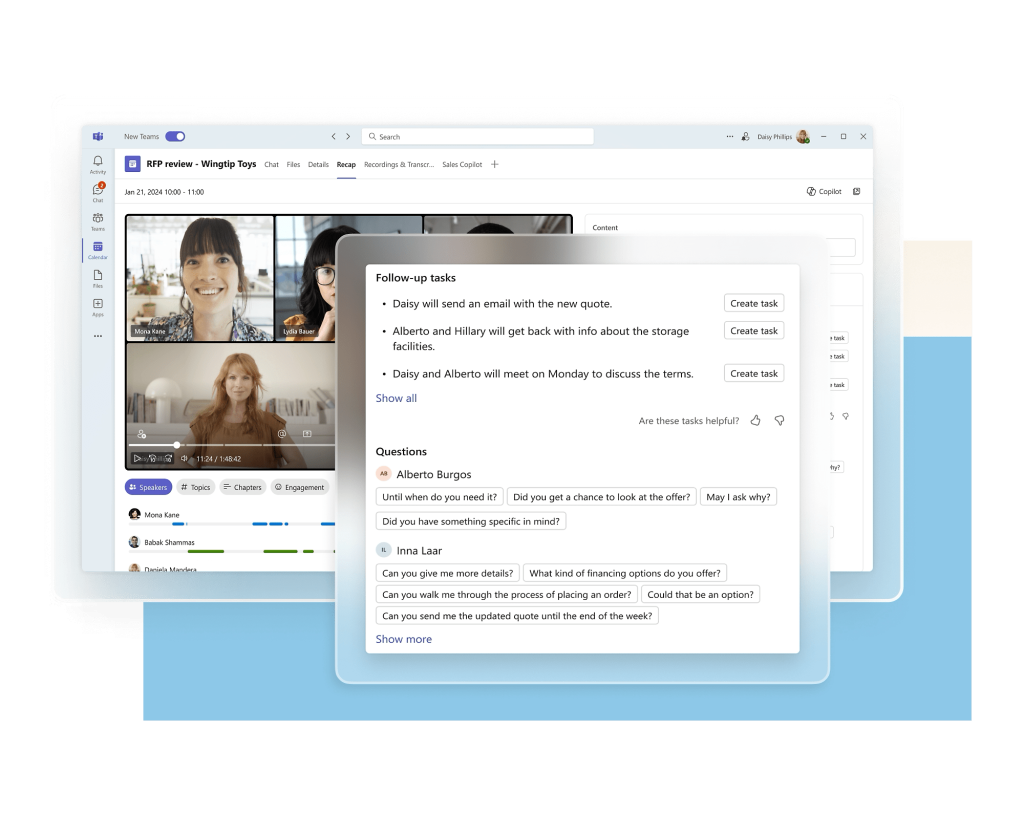
Task: Open Chat in the left sidebar
Action: click(x=98, y=192)
